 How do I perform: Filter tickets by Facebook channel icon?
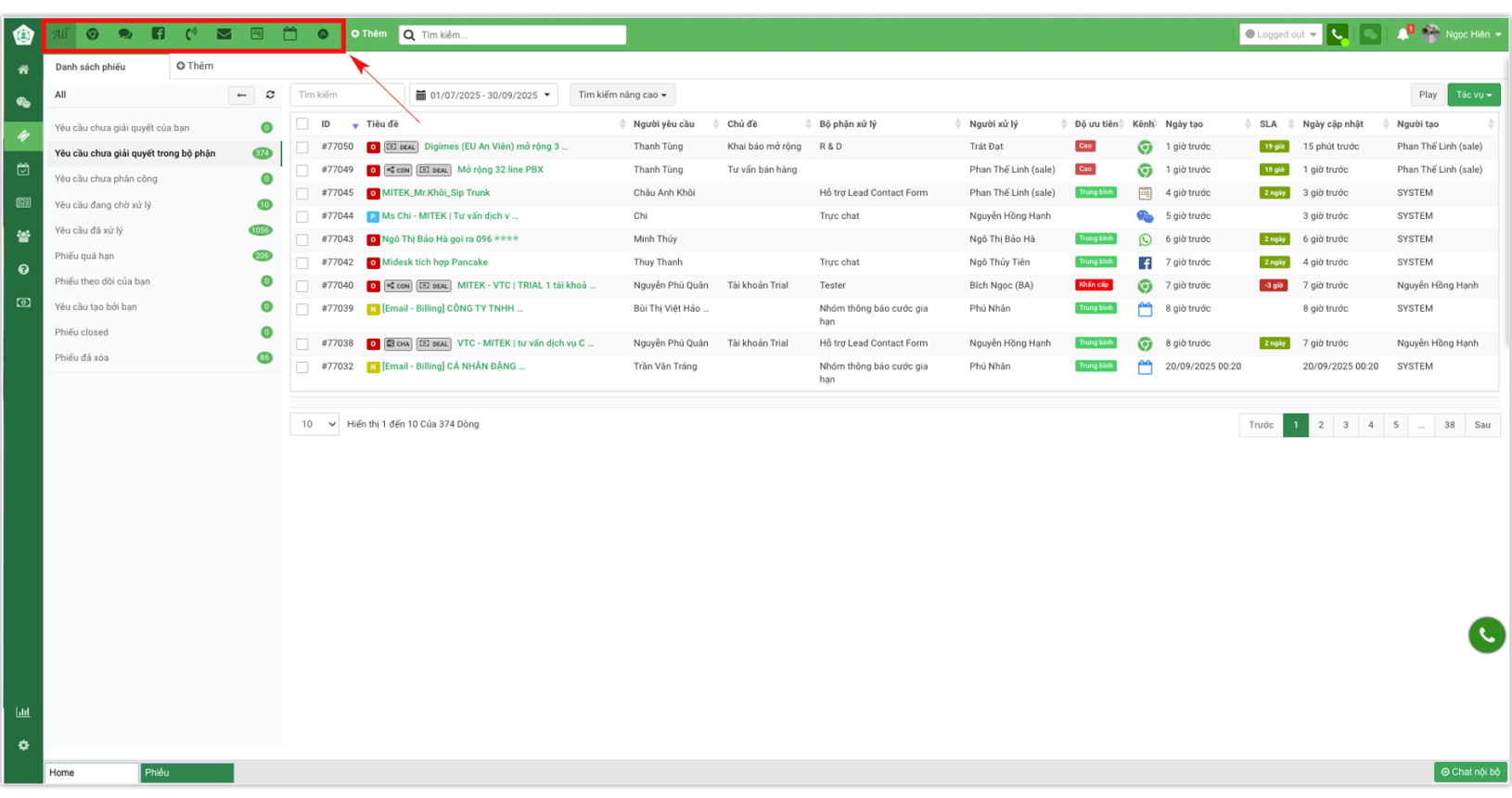[159, 34]
